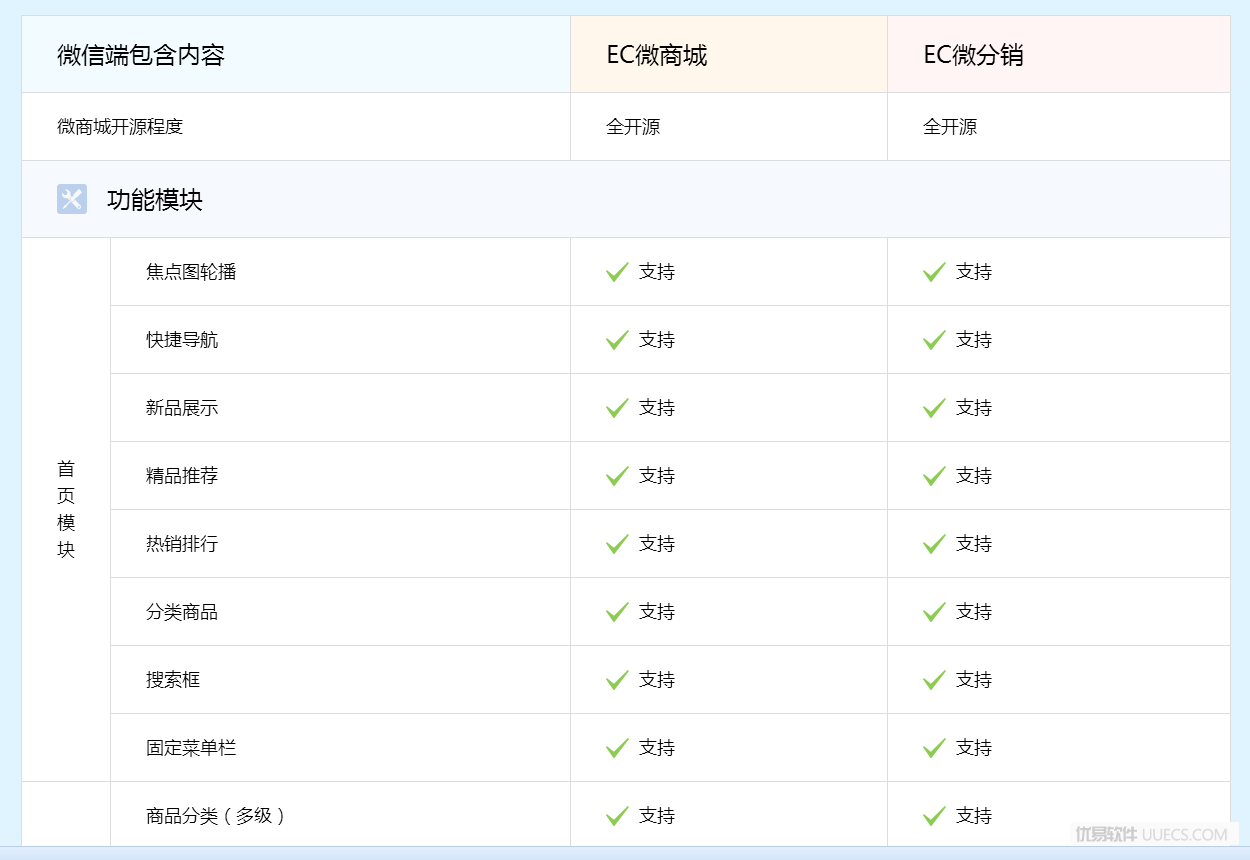Click EC微商城 checkmark in 焦点图轮播 row
The image size is (1250, 860).
(x=617, y=272)
